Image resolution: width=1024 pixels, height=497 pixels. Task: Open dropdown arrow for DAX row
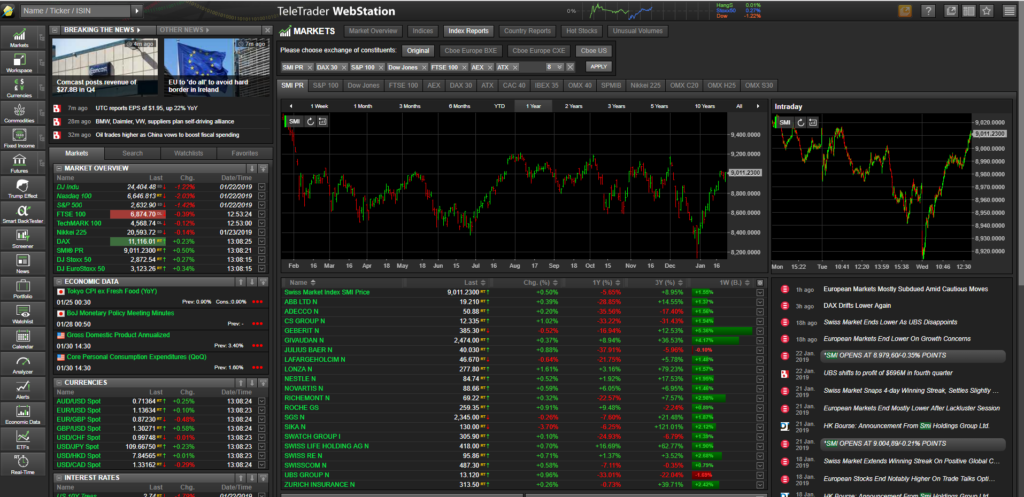click(262, 242)
